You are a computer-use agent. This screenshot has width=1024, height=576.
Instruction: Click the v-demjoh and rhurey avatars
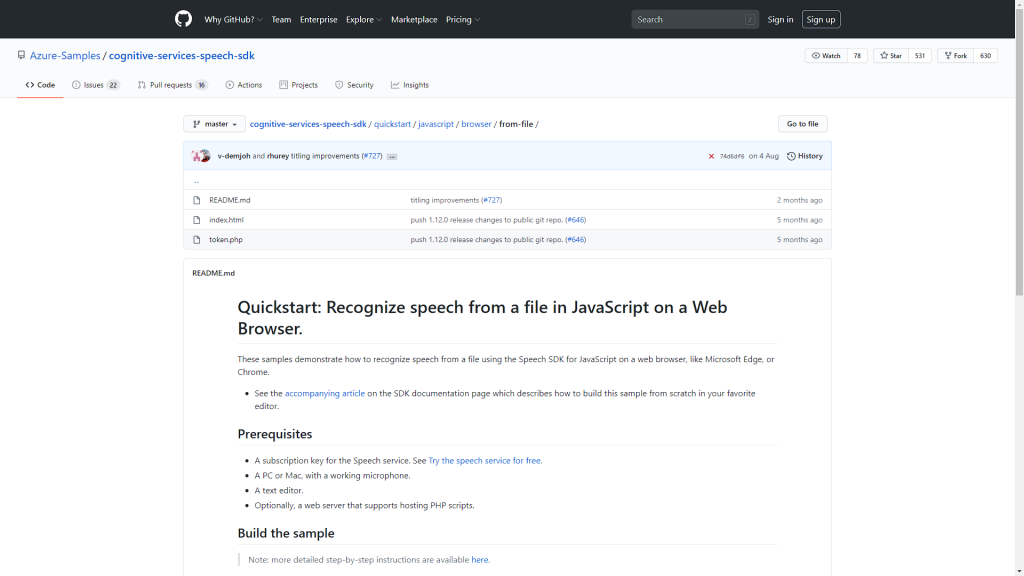point(201,156)
